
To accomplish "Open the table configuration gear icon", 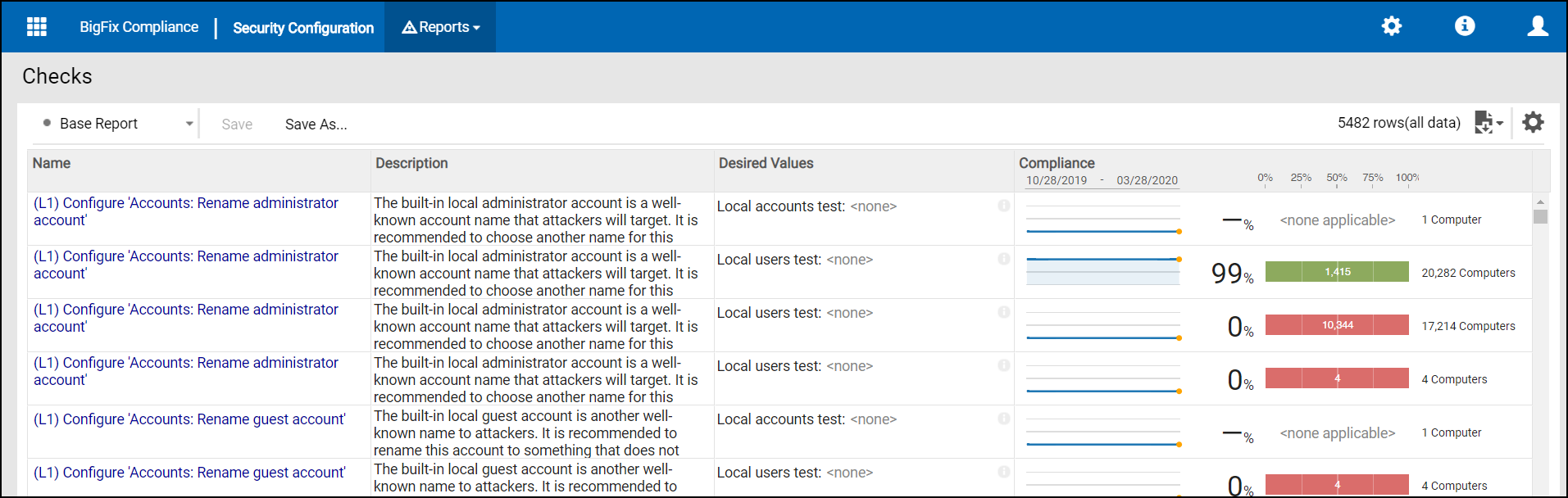I will coord(1532,123).
